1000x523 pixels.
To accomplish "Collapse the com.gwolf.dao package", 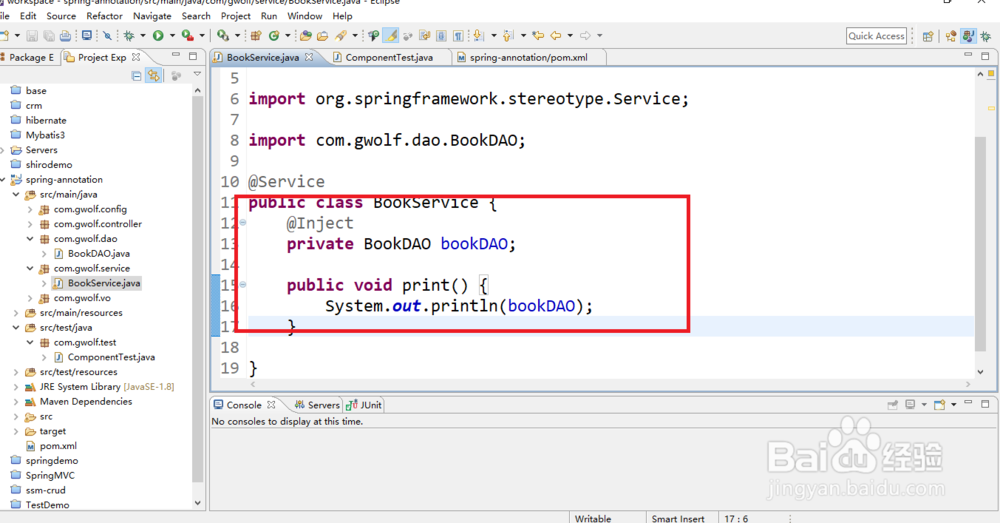I will point(30,239).
